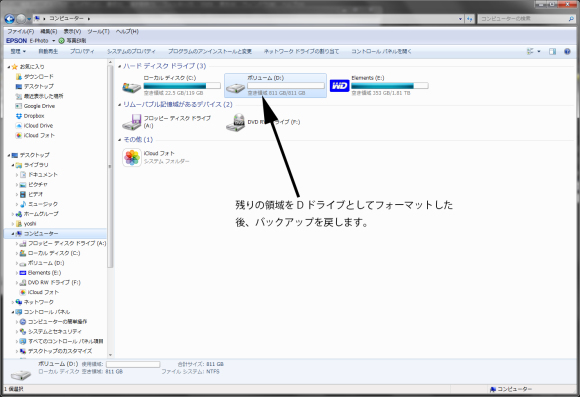Click Uninstall or change a program button

point(210,51)
